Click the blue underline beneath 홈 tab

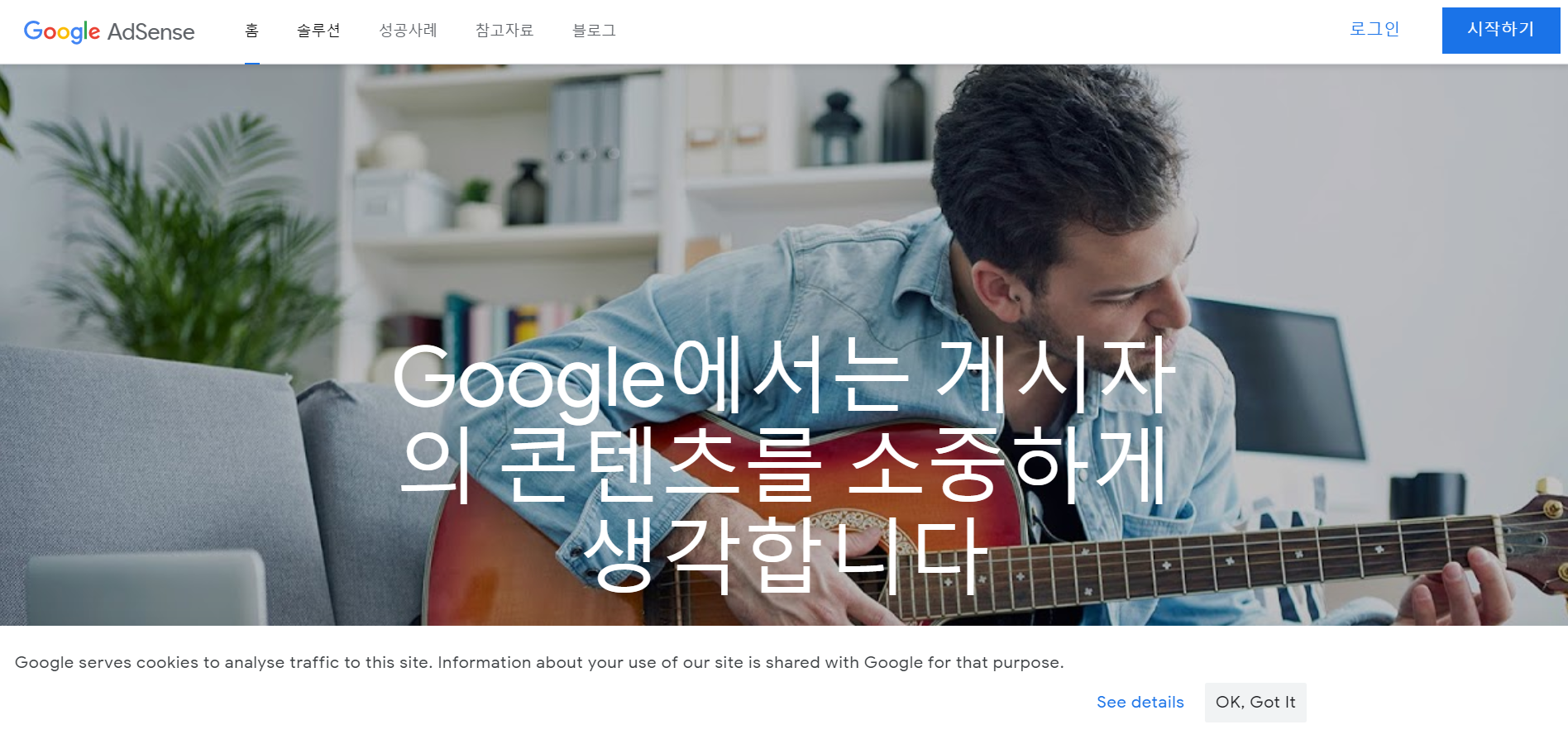click(x=252, y=62)
